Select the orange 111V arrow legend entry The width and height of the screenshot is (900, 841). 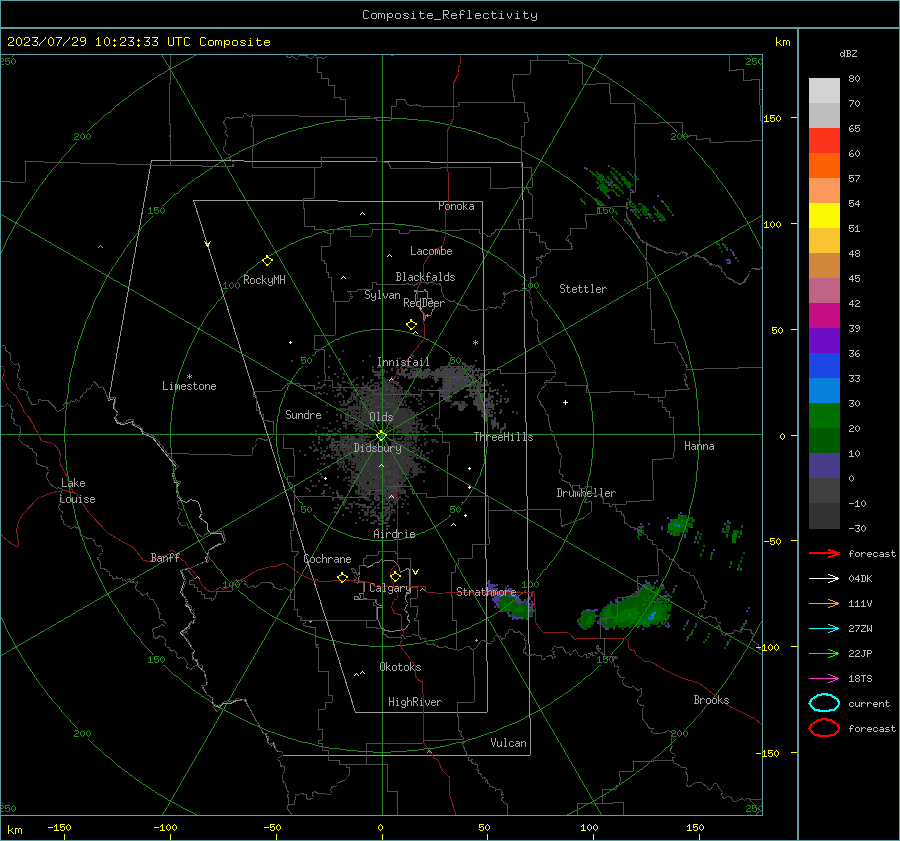[824, 603]
